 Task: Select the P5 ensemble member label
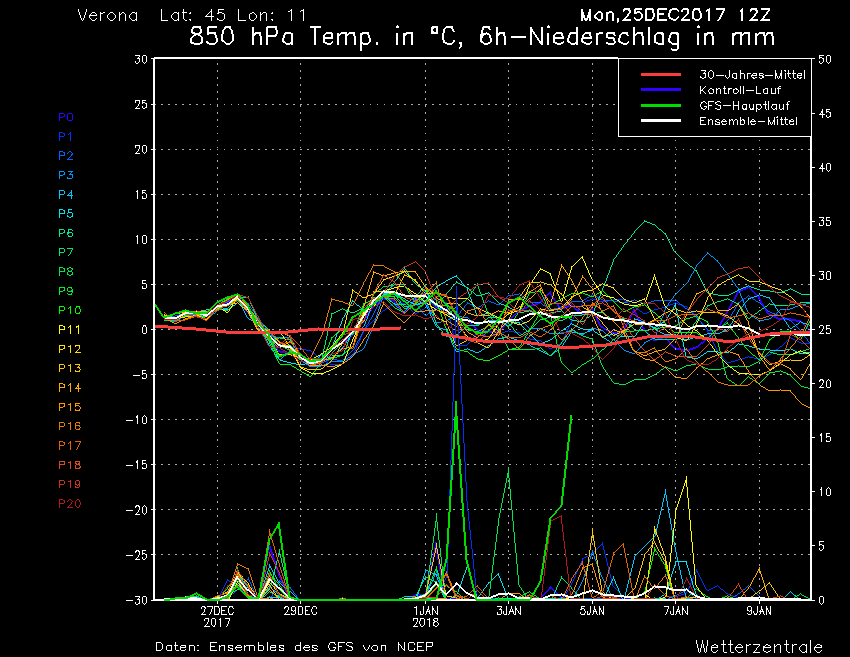65,214
